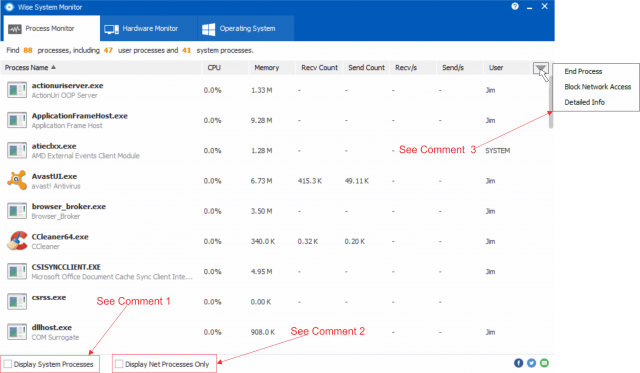Click the dllhost.exe process icon
Screen dimensions: 640x373
click(17, 332)
